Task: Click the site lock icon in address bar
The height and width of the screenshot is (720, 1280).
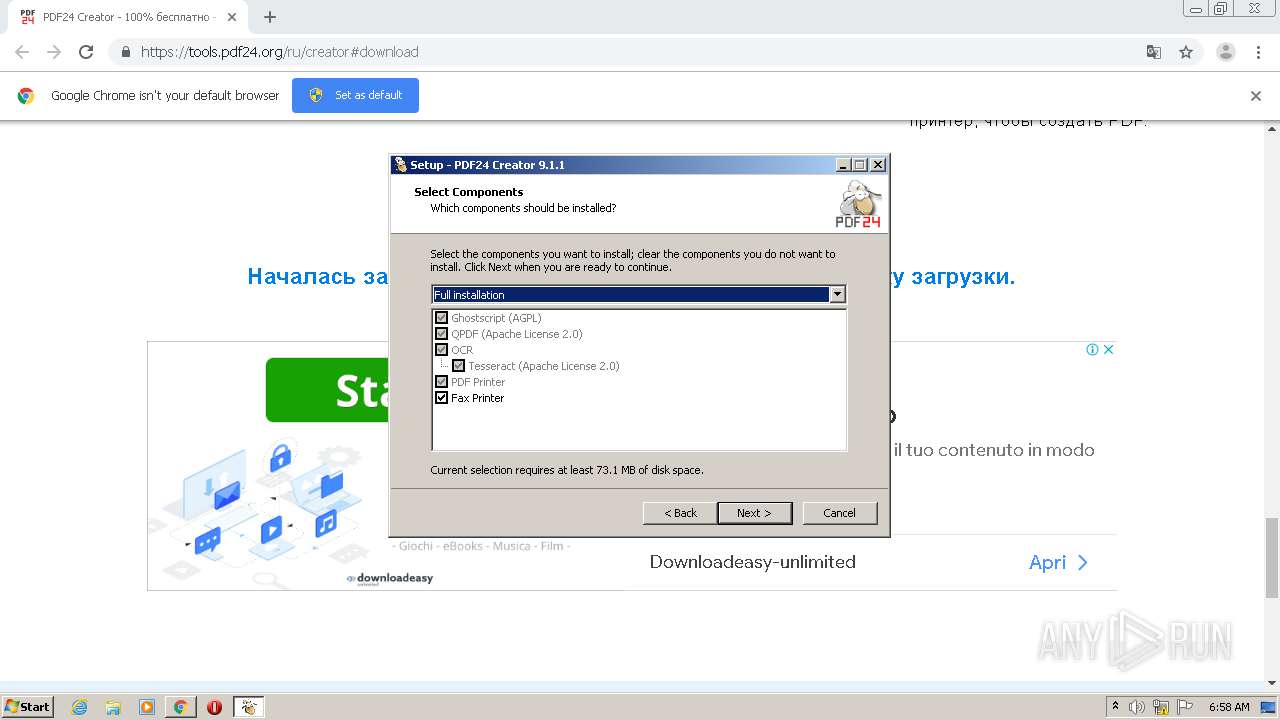Action: tap(126, 52)
